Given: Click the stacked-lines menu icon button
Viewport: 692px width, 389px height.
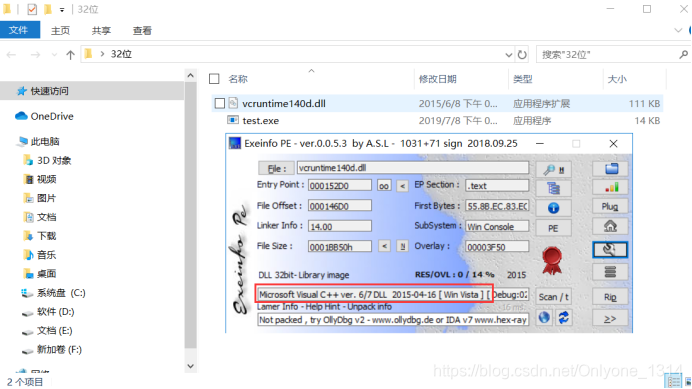Looking at the screenshot, I should 610,272.
